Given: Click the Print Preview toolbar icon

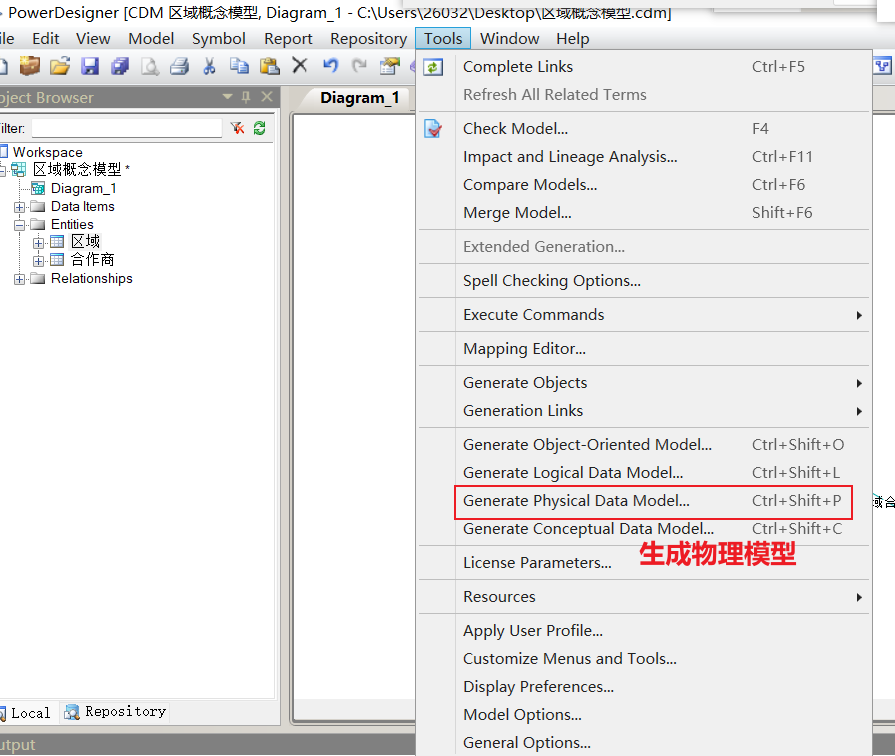Looking at the screenshot, I should tap(150, 66).
